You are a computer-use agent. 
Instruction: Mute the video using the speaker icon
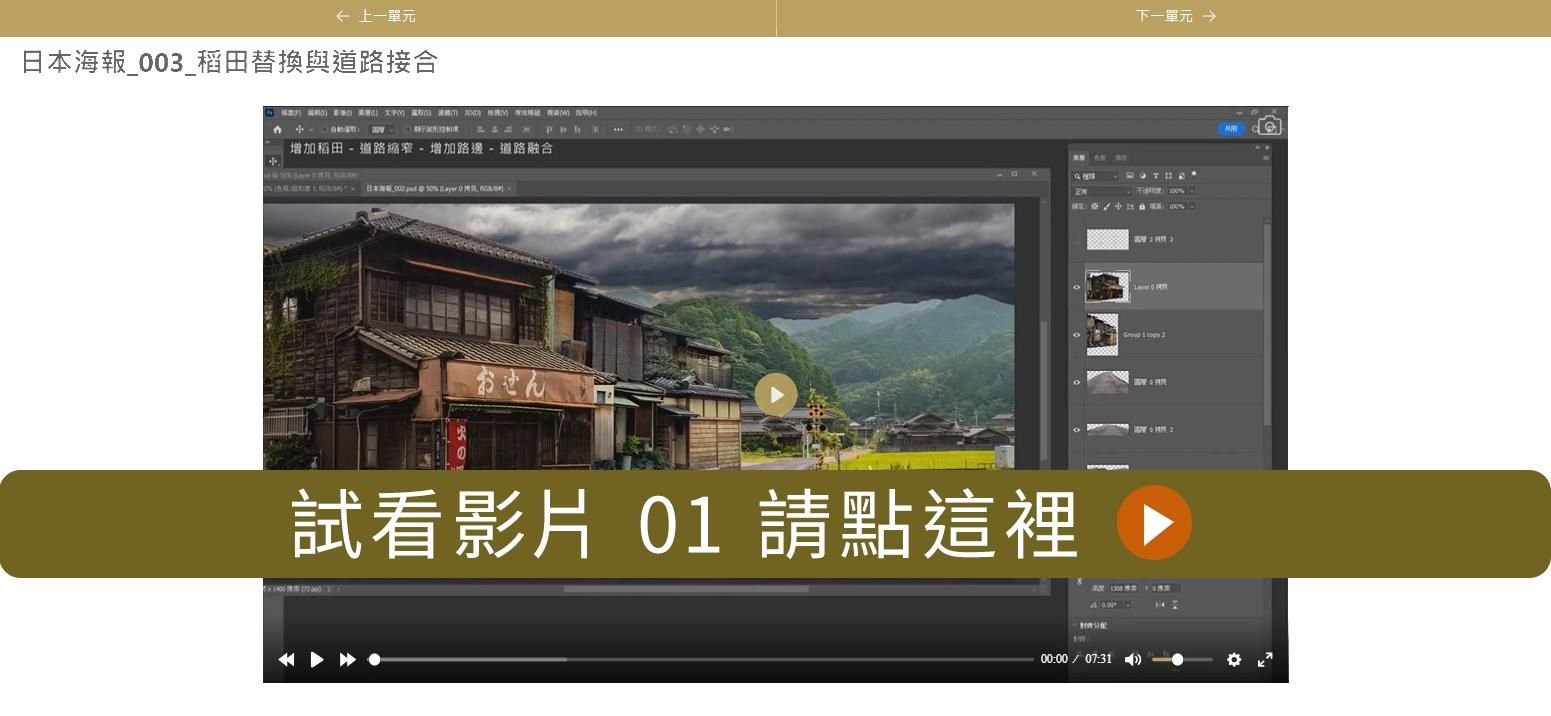pyautogui.click(x=1132, y=659)
